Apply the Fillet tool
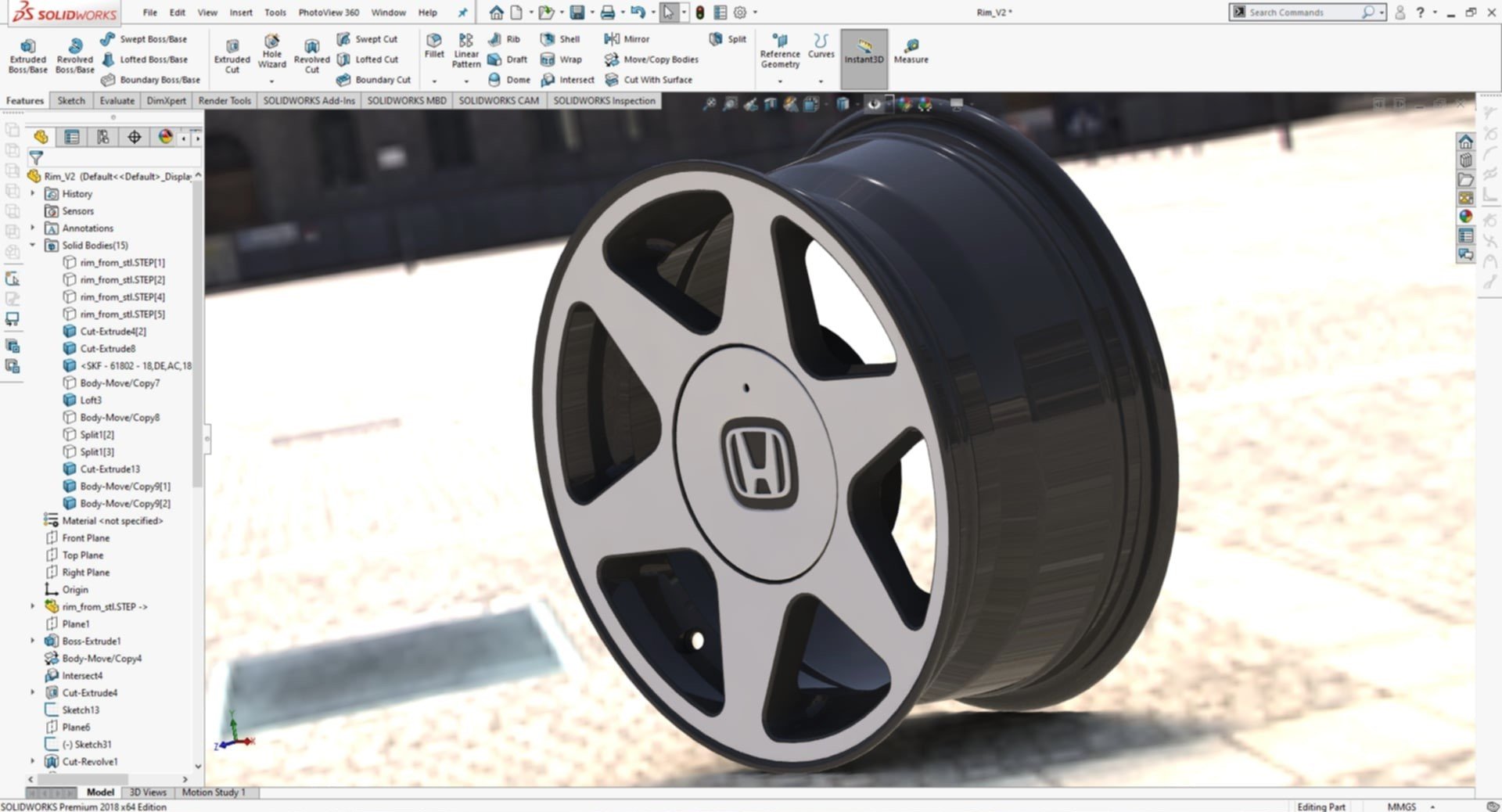The image size is (1502, 812). 434,47
